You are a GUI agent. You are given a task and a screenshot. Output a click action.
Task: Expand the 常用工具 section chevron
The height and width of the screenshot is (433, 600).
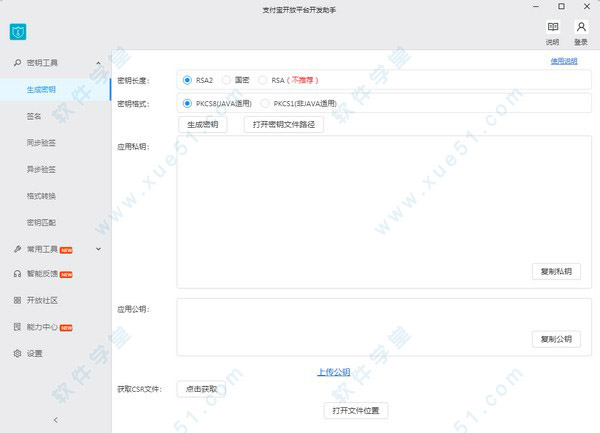[x=99, y=249]
